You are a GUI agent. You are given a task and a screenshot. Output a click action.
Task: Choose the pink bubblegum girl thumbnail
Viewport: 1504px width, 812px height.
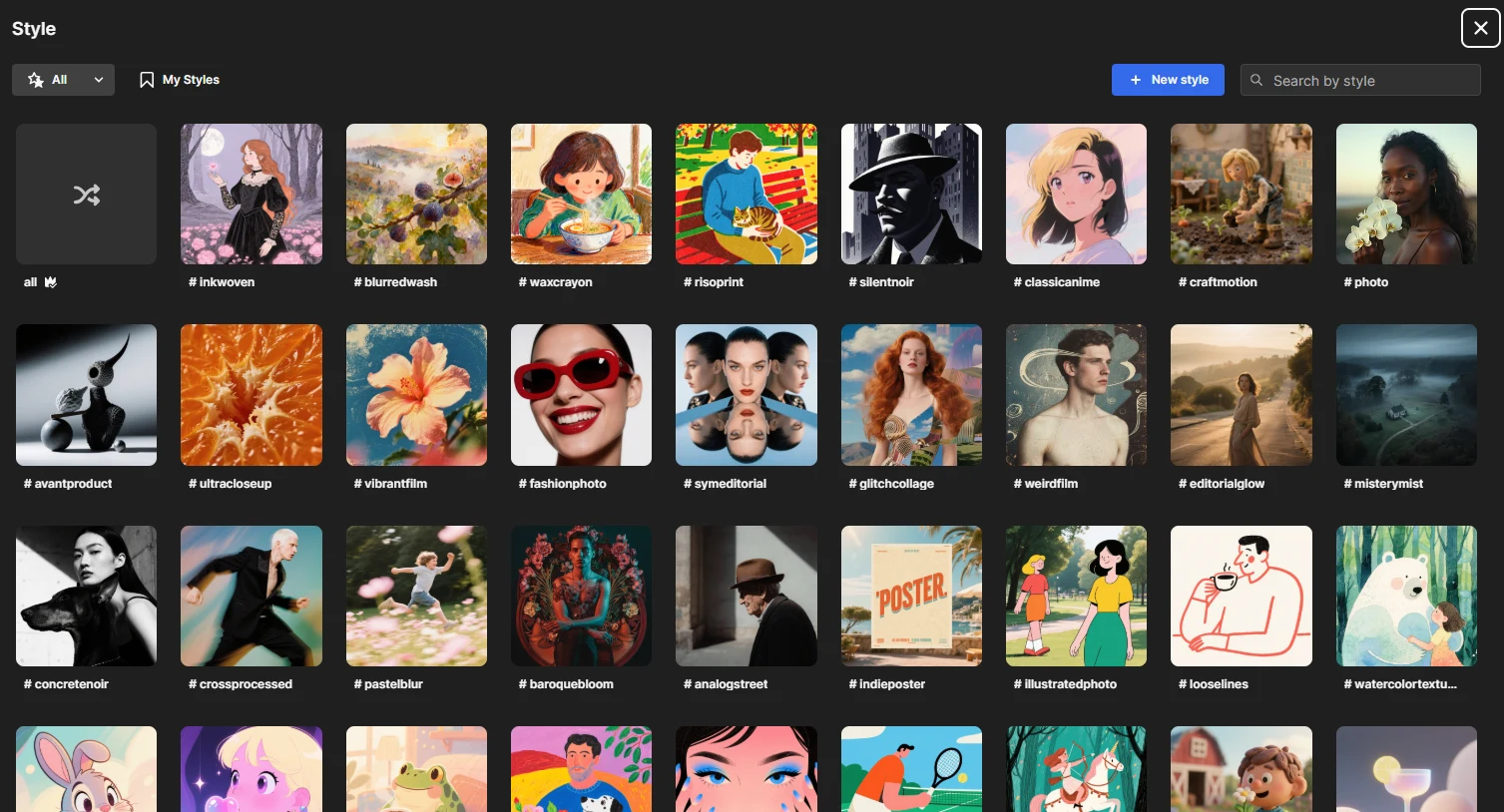tap(251, 769)
